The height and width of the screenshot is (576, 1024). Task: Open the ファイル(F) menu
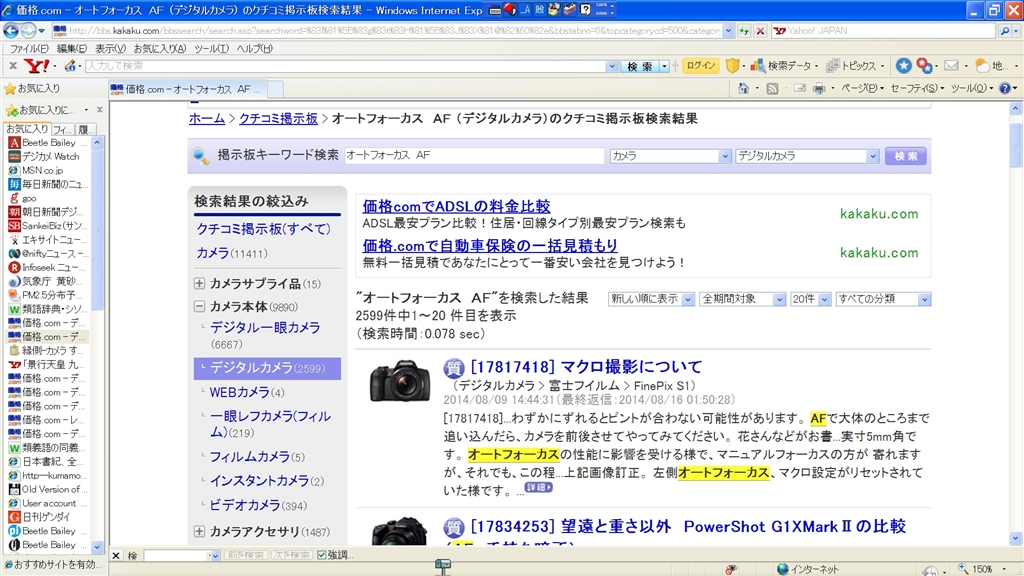pos(29,48)
